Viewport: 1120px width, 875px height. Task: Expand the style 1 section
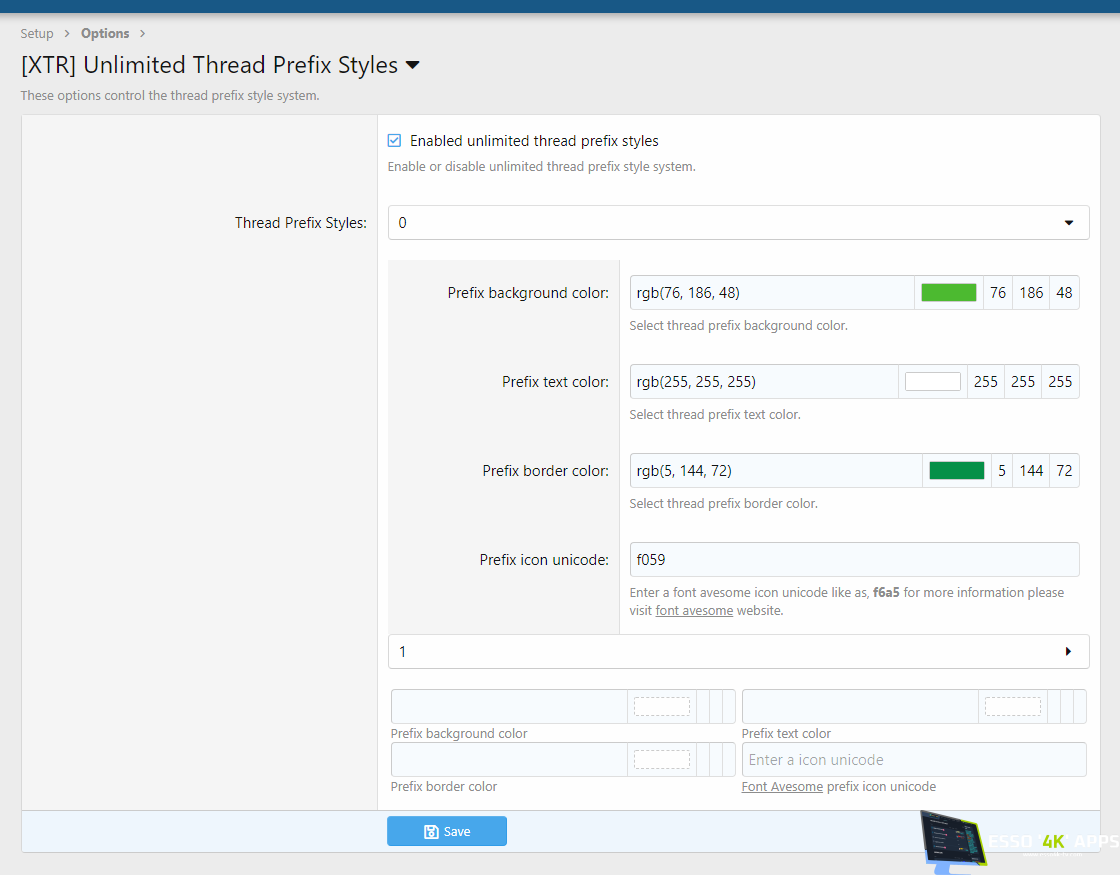pyautogui.click(x=1068, y=652)
